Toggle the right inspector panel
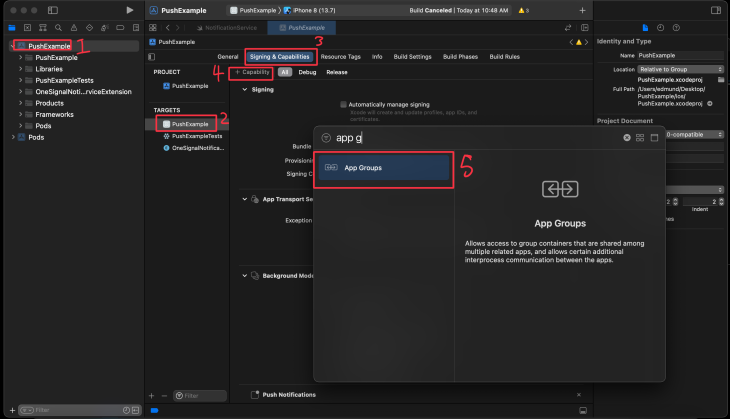The image size is (730, 419). click(716, 10)
